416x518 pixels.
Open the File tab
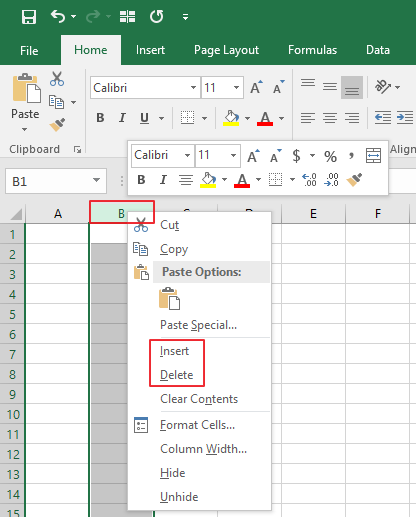[29, 51]
